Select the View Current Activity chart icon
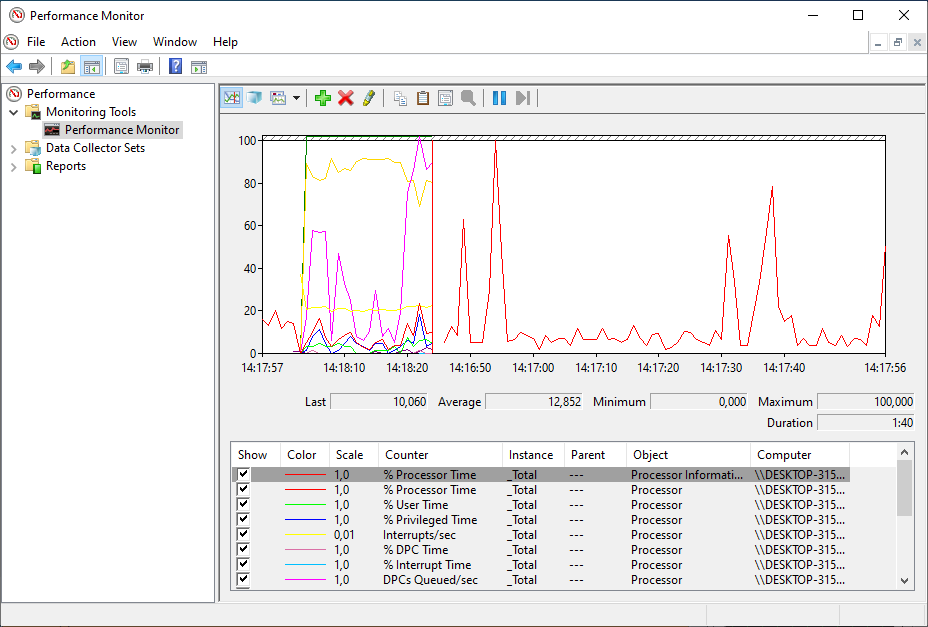Viewport: 928px width, 627px height. pyautogui.click(x=232, y=97)
